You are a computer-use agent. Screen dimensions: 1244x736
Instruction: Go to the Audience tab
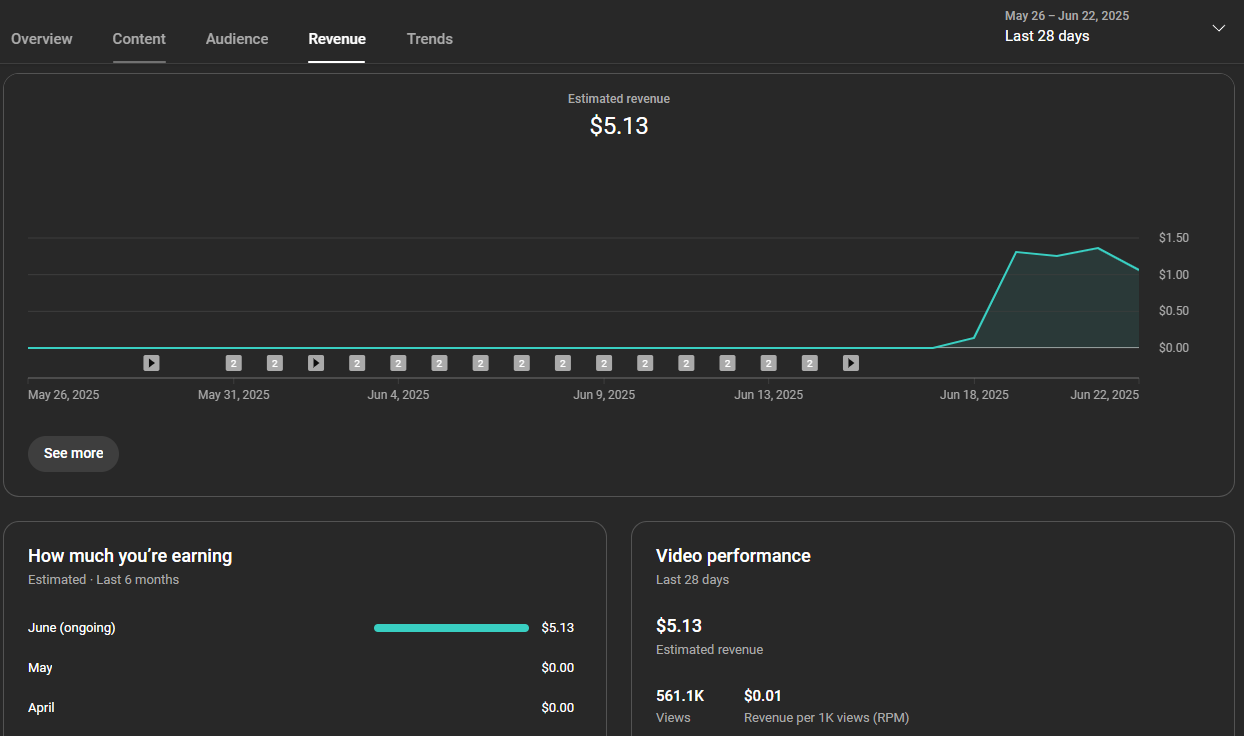pyautogui.click(x=237, y=39)
